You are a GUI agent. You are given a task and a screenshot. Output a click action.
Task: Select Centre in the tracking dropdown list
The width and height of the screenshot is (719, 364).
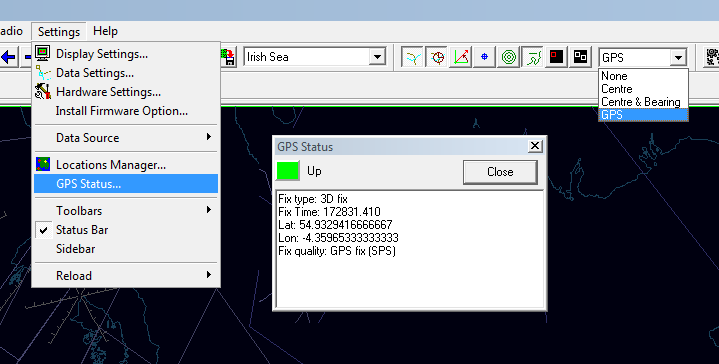(643, 89)
